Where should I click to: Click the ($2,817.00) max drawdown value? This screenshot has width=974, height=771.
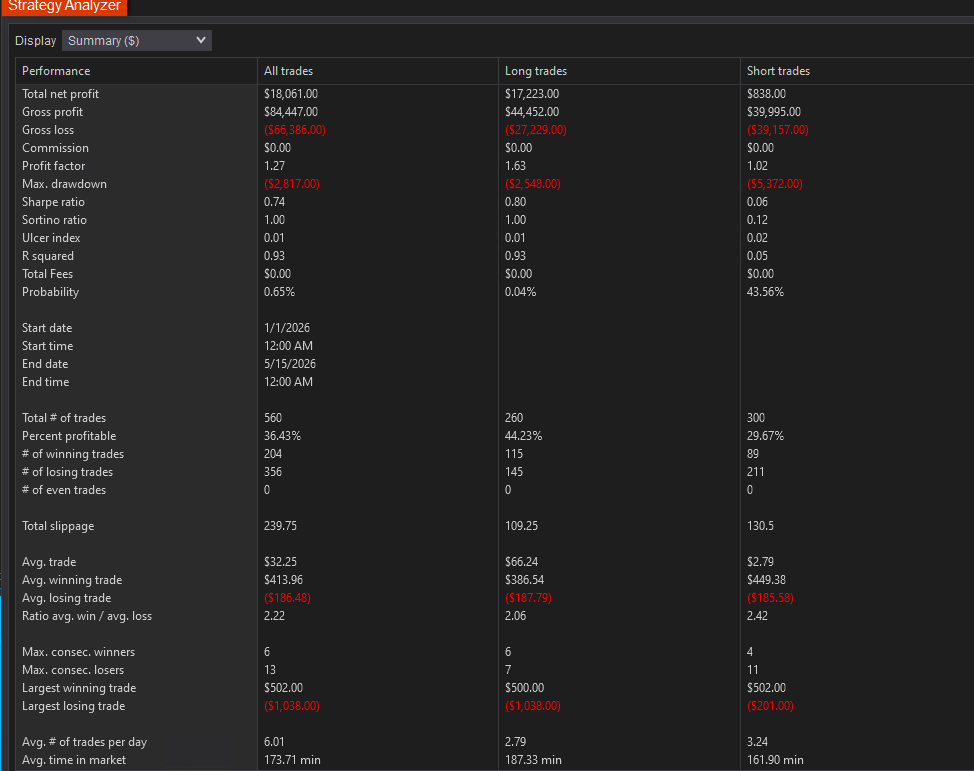pyautogui.click(x=291, y=184)
